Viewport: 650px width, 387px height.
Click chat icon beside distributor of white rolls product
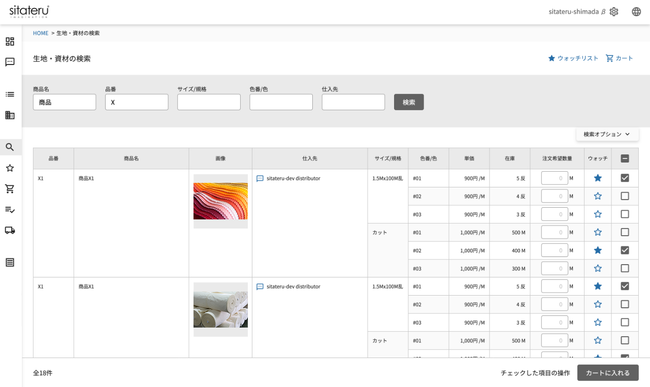tap(260, 287)
